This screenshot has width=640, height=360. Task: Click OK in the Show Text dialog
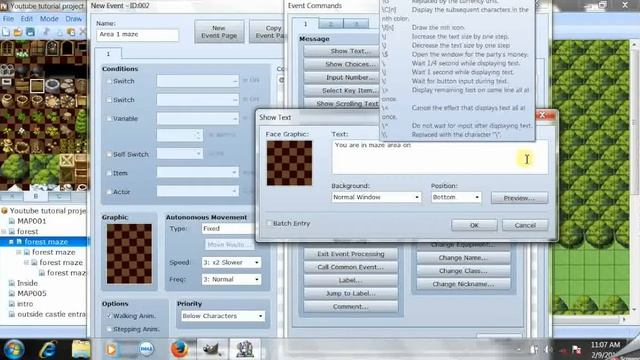[474, 225]
